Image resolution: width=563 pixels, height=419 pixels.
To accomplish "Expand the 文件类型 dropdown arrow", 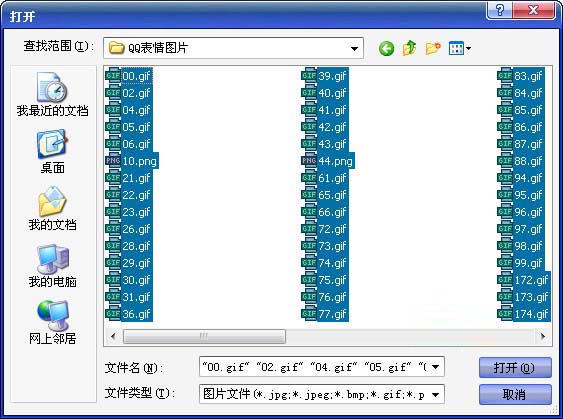I will [x=436, y=395].
